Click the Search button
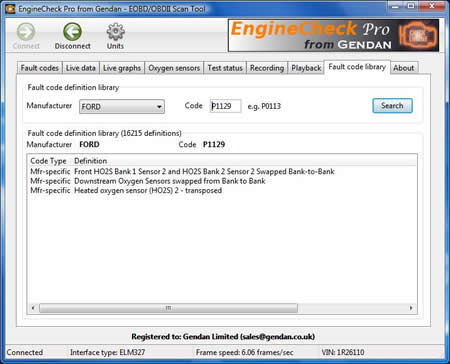Viewport: 450px width, 364px height. click(x=392, y=106)
